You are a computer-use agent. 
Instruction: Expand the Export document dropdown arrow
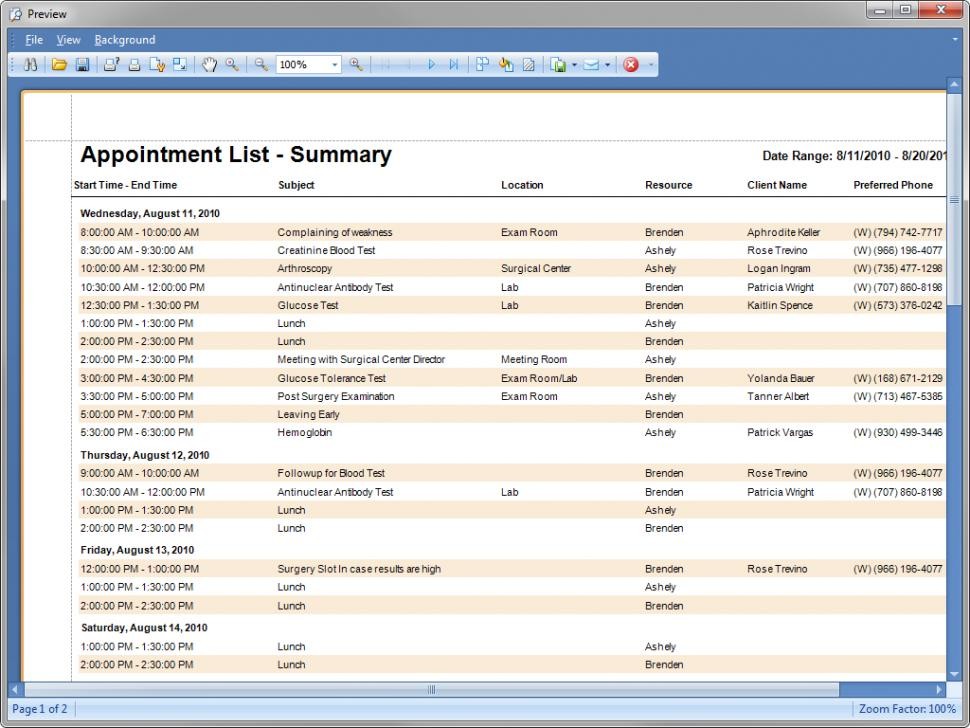[574, 64]
